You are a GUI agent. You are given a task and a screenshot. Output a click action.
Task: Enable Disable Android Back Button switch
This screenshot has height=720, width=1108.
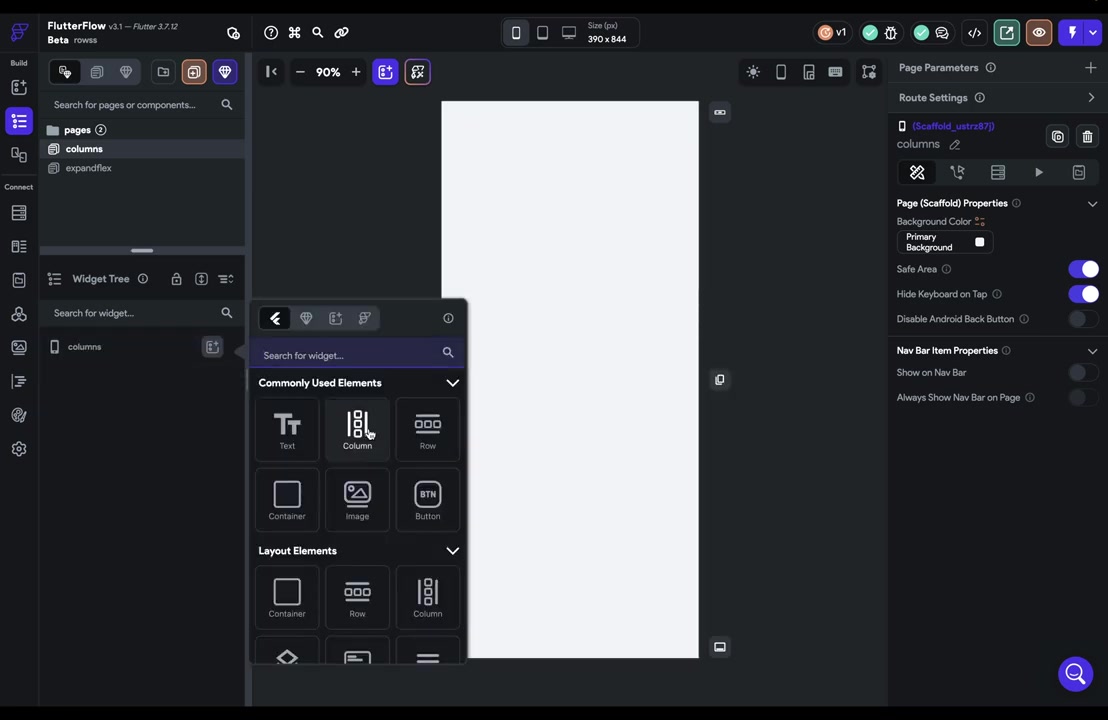[1083, 319]
